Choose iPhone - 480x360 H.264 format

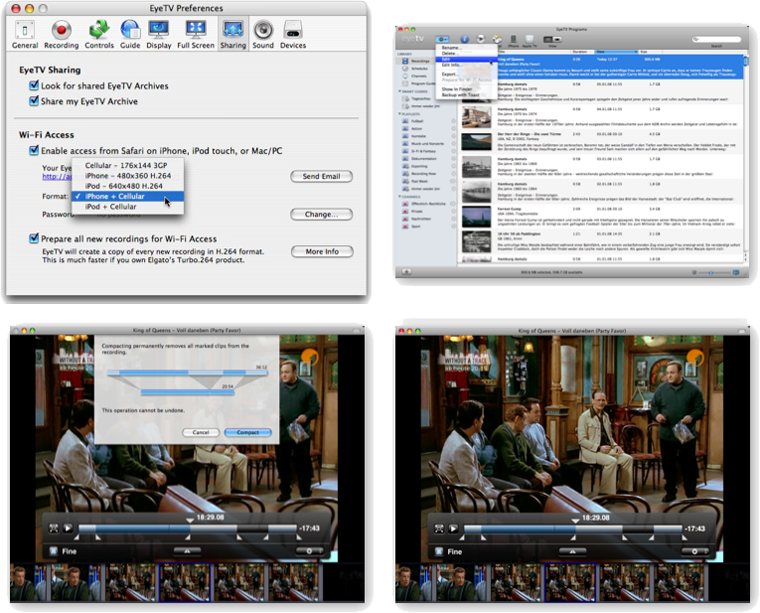[127, 175]
